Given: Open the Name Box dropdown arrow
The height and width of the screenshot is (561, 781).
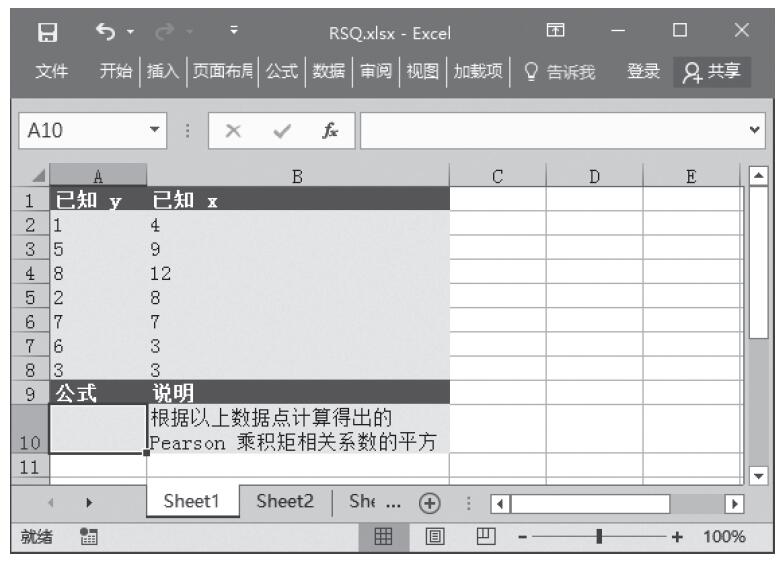Looking at the screenshot, I should [154, 131].
